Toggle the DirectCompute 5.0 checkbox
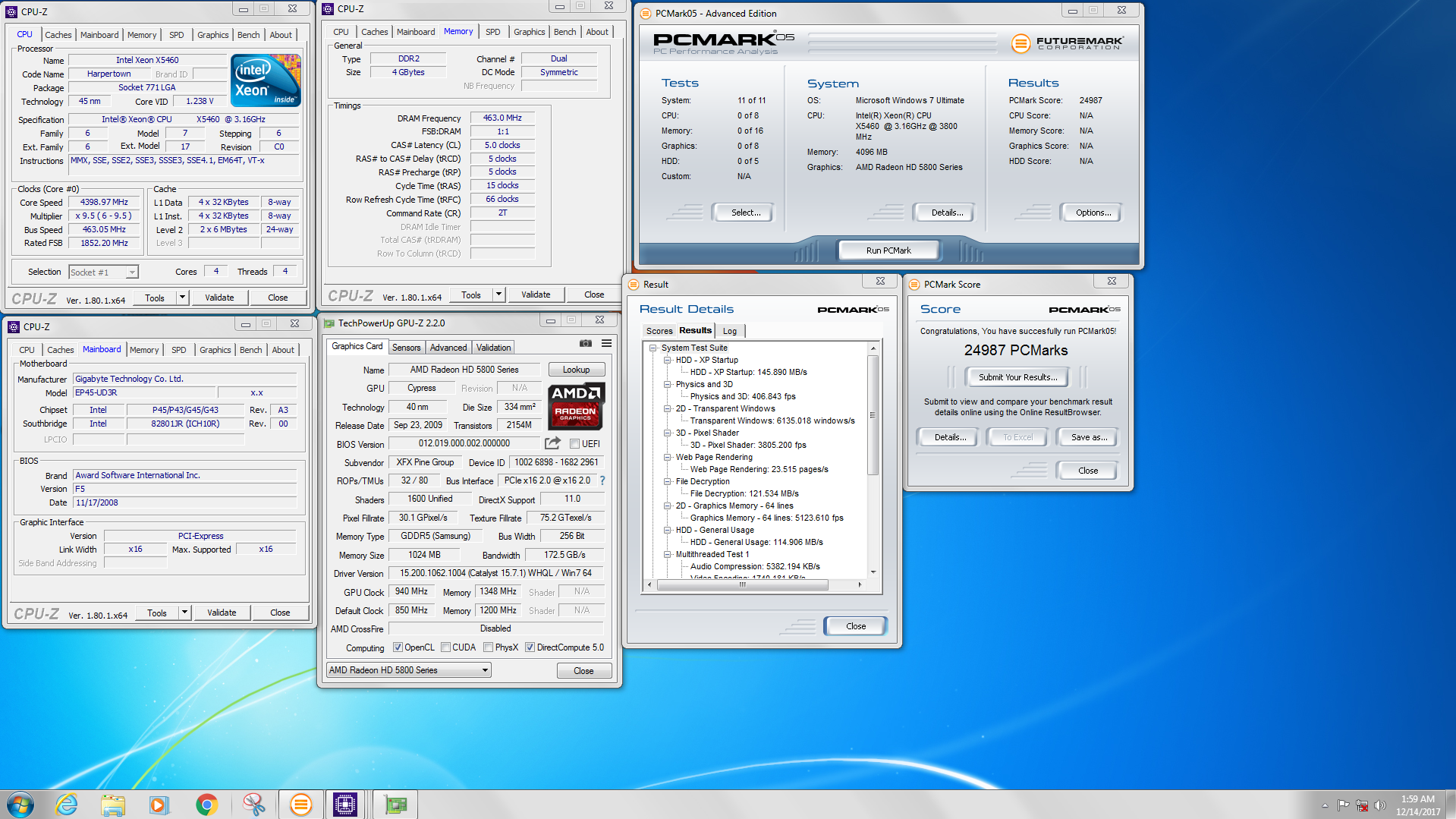This screenshot has width=1456, height=819. [x=530, y=647]
